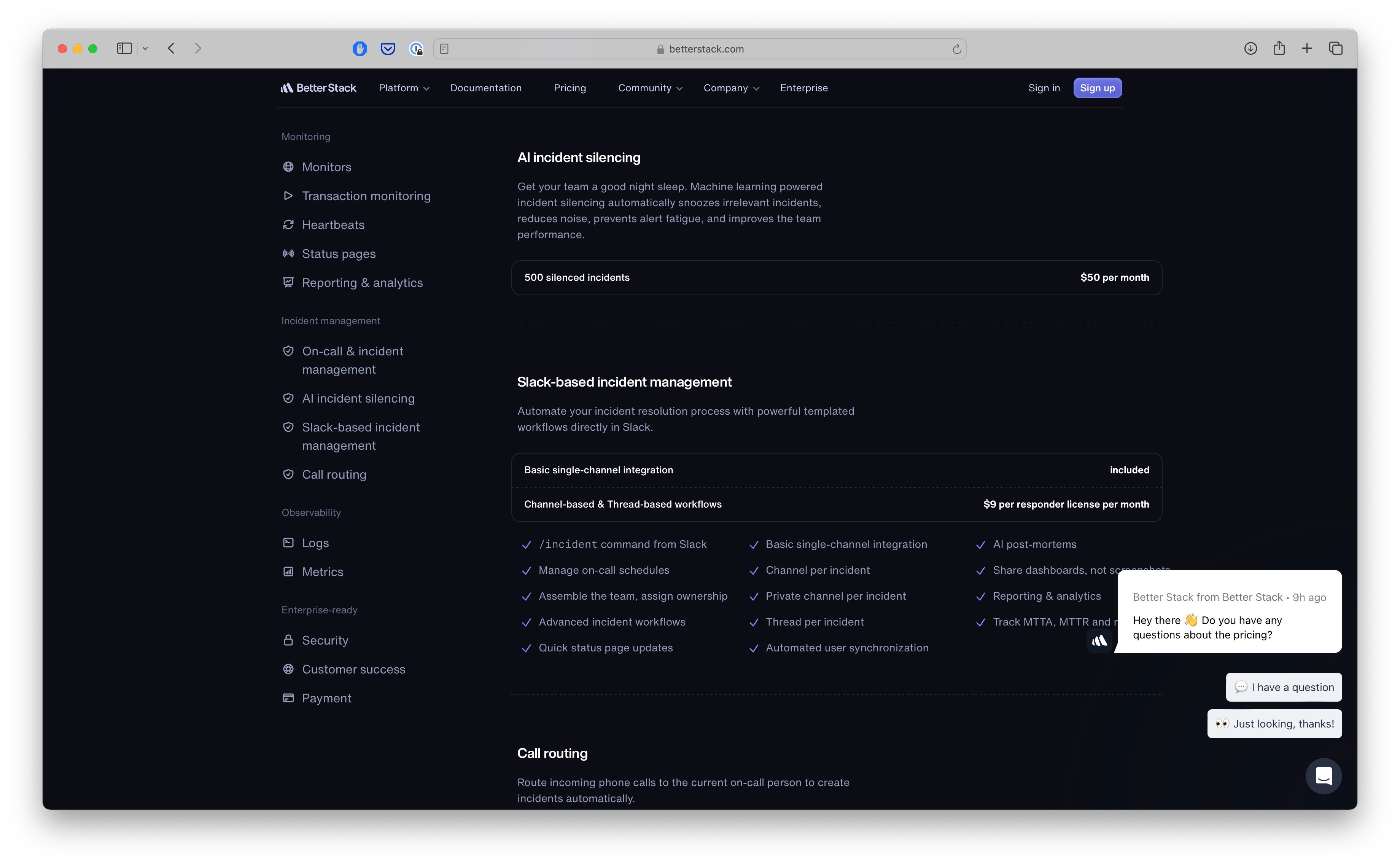Open Documentation page
1400x866 pixels.
(x=485, y=88)
